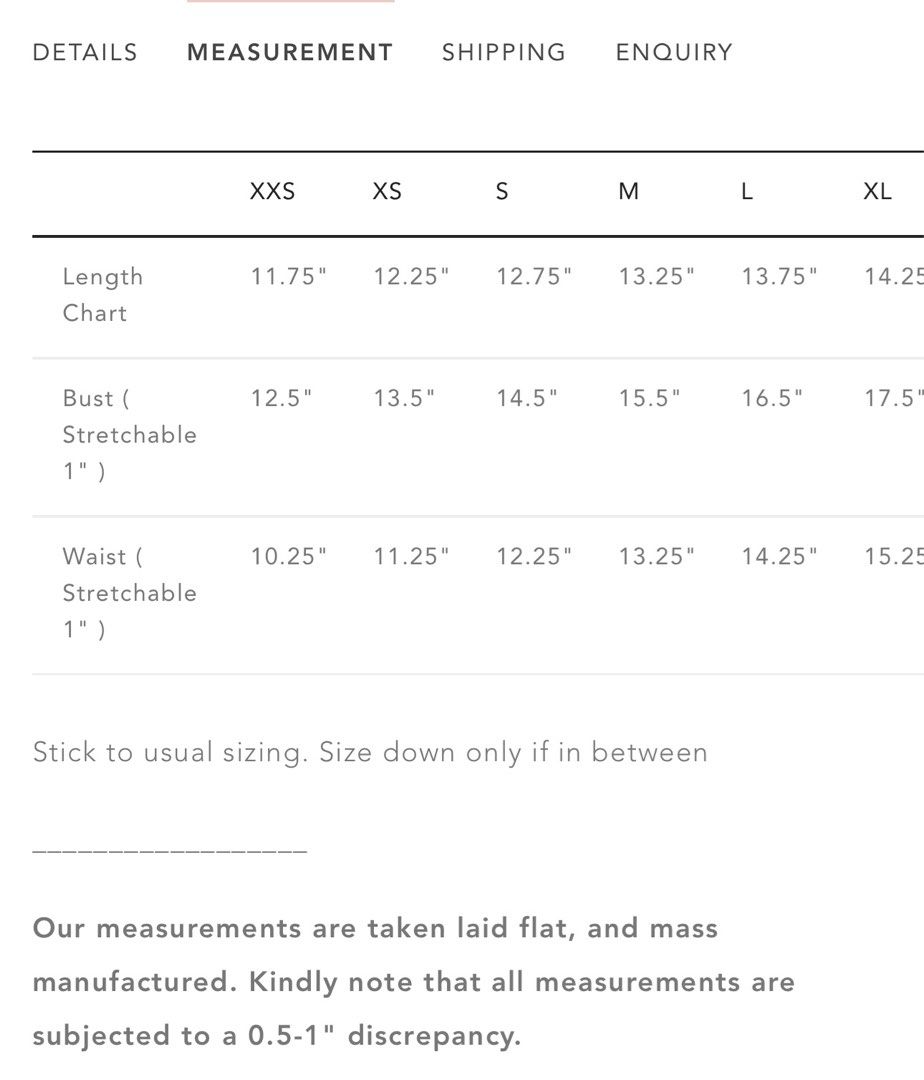924x1080 pixels.
Task: Select the Waist Stretchable row label
Action: point(129,592)
